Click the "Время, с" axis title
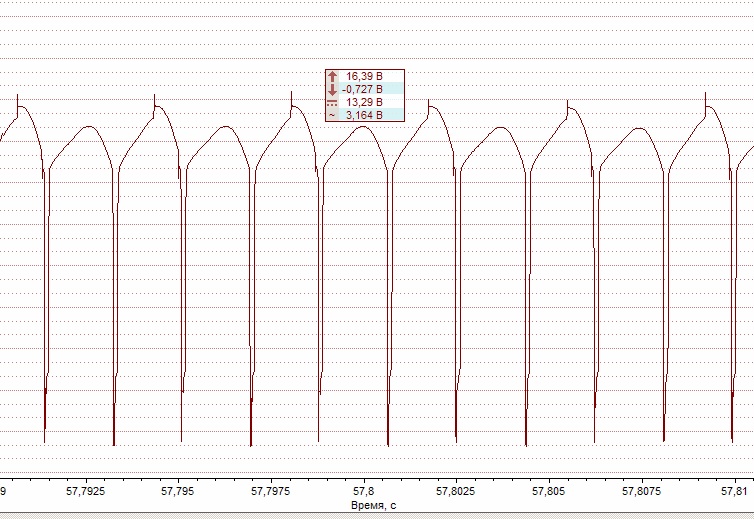The height and width of the screenshot is (519, 754). (x=375, y=507)
